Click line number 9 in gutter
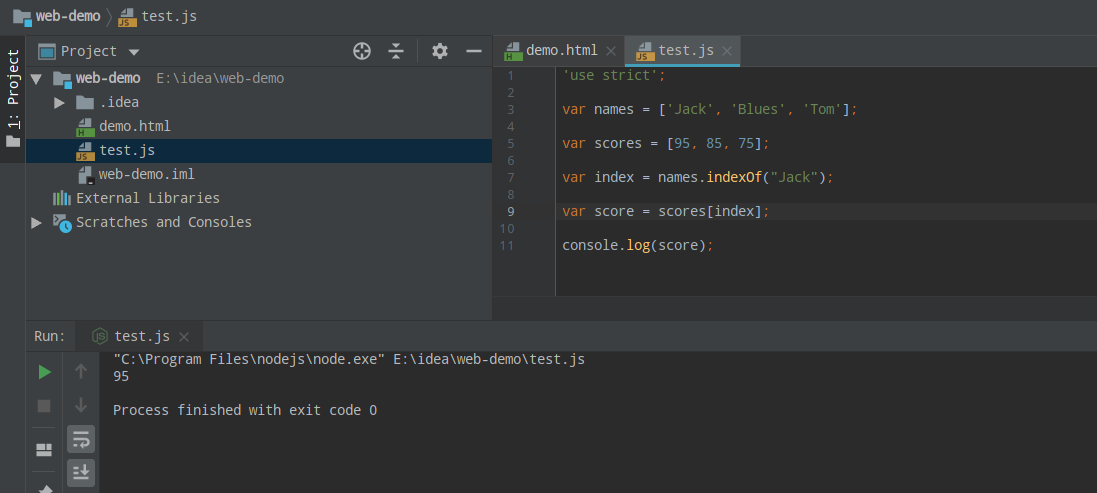Screen dimensions: 1097x493 [x=510, y=211]
